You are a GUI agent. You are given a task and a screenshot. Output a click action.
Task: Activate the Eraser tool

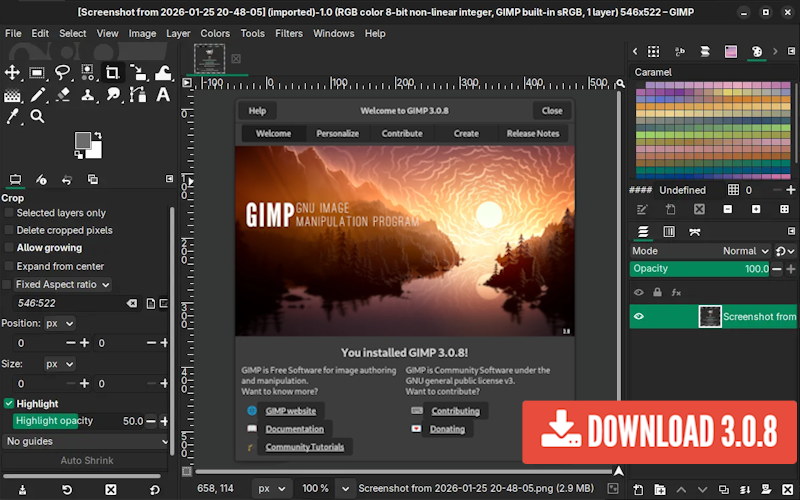click(63, 95)
